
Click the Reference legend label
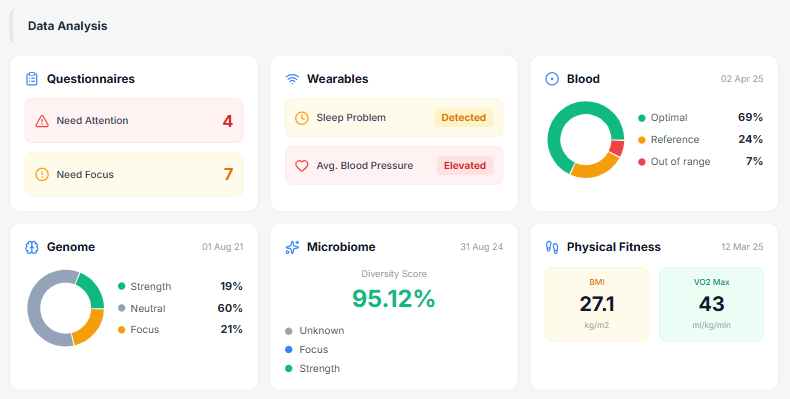[675, 140]
